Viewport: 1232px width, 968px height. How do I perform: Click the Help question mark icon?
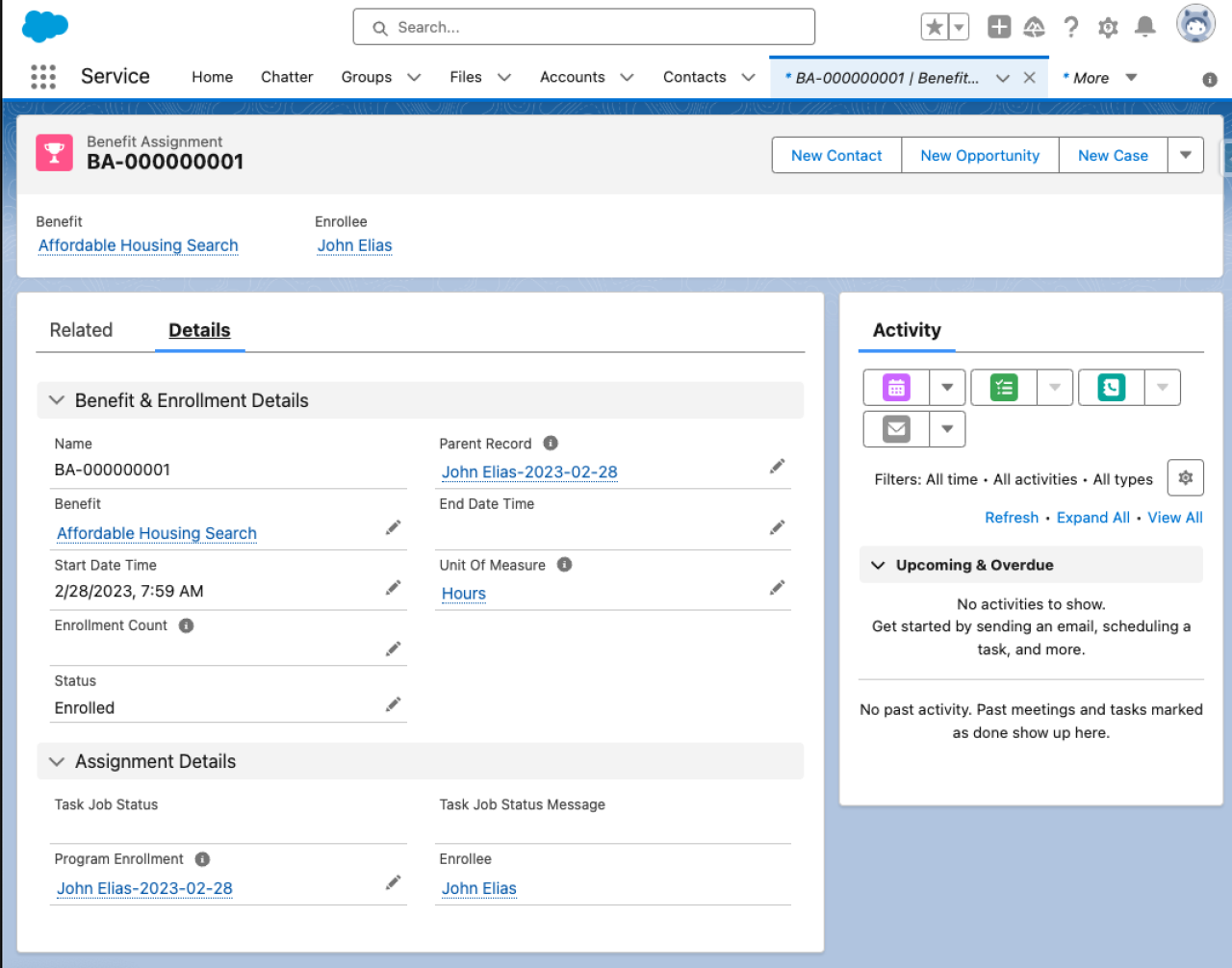[1071, 27]
